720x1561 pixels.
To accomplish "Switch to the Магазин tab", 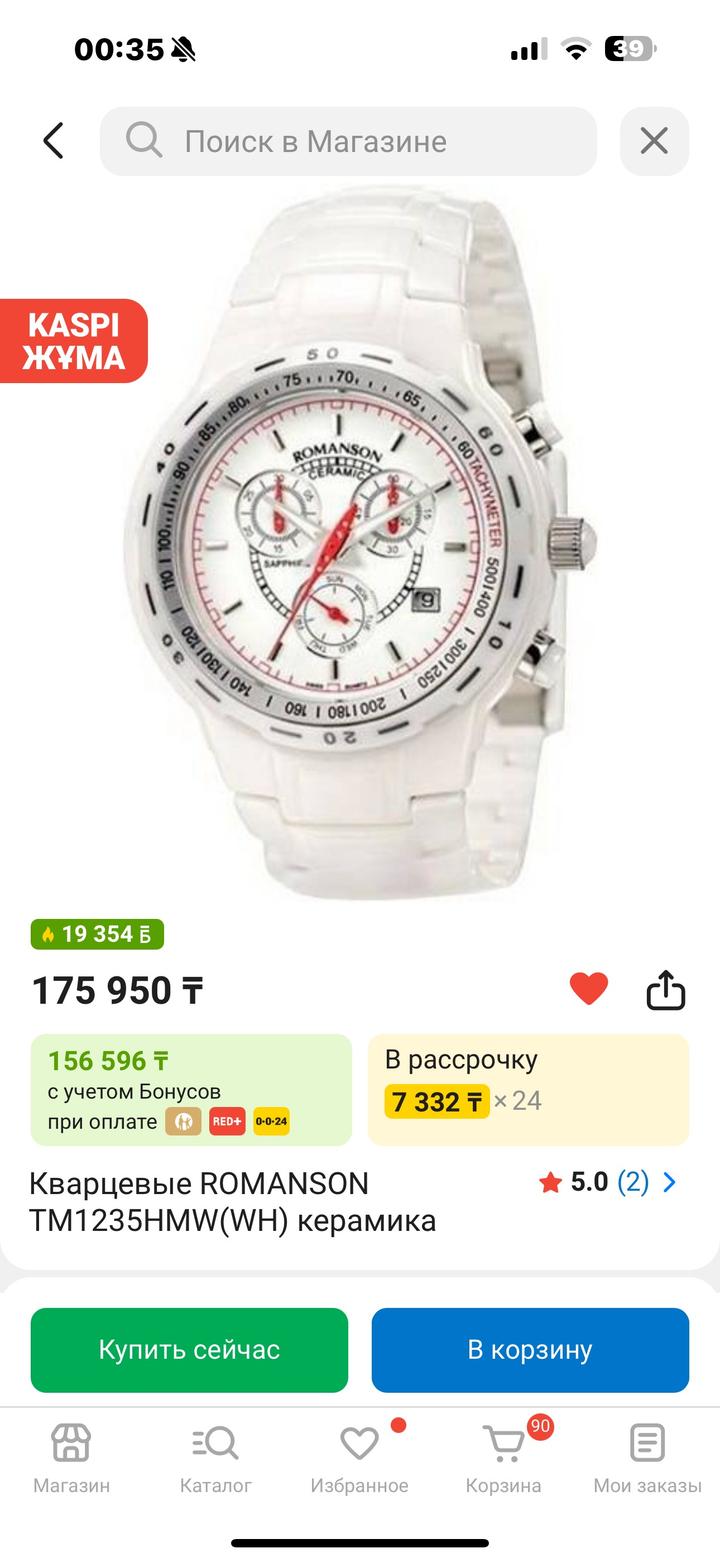I will coord(72,1459).
